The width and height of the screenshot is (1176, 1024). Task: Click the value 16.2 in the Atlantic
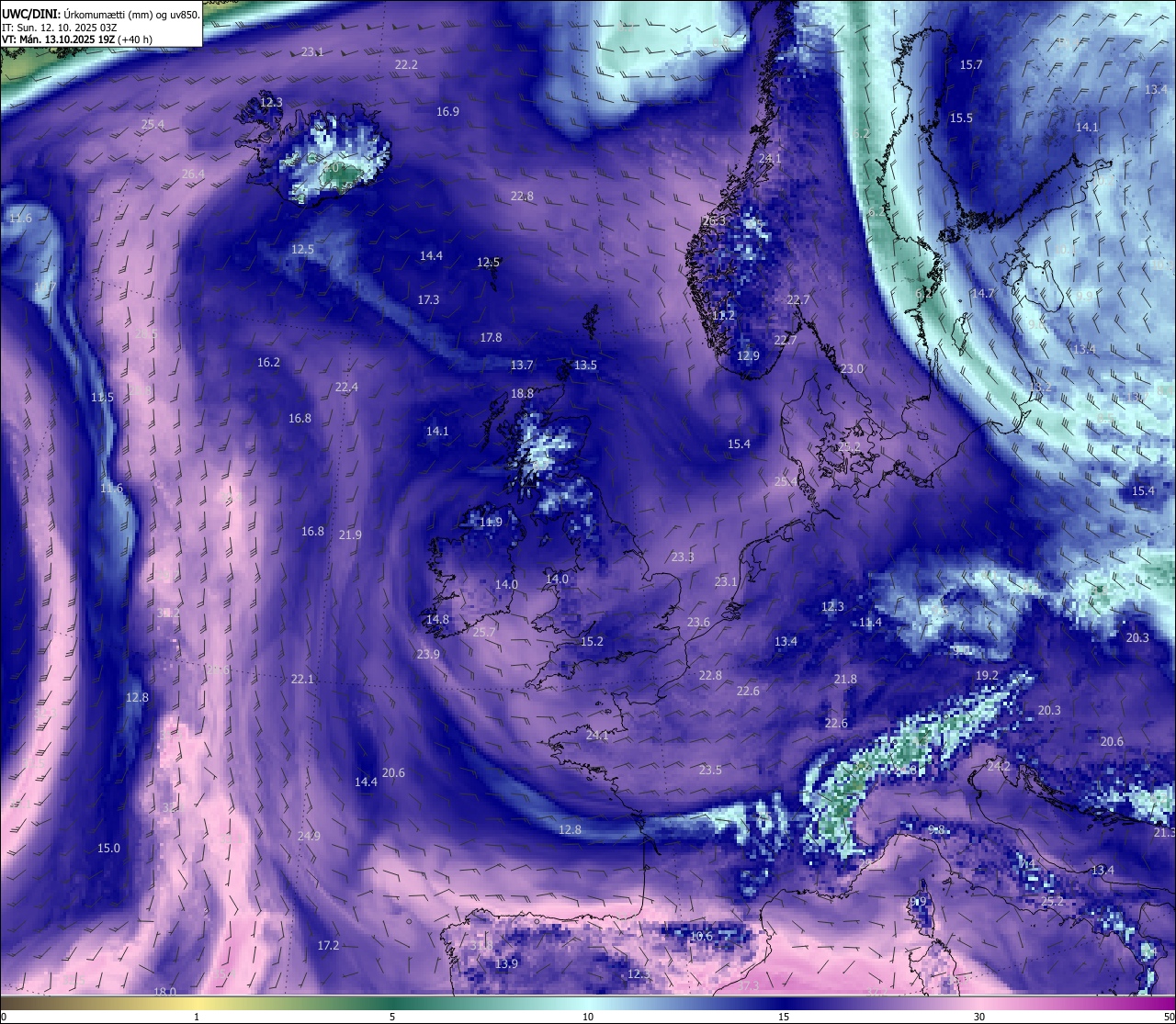(x=268, y=362)
